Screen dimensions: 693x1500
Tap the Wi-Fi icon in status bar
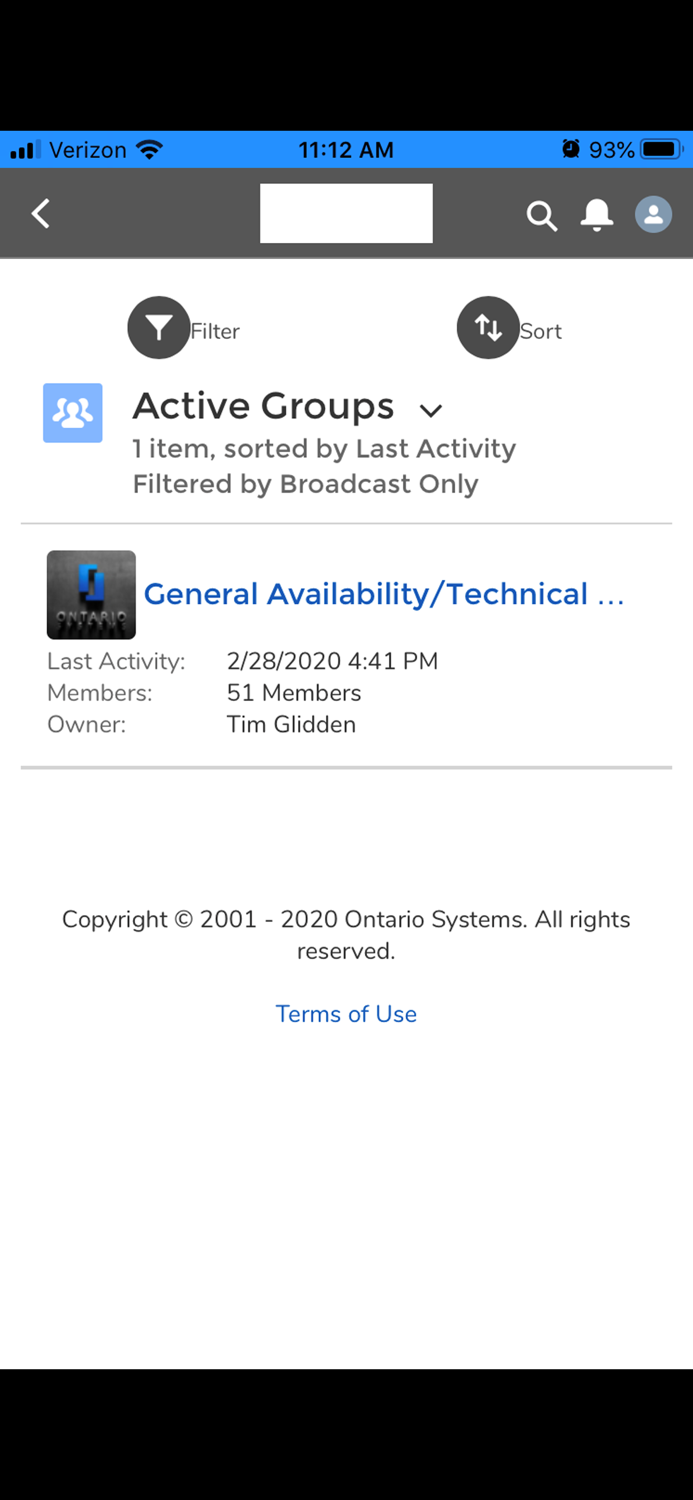coord(148,149)
